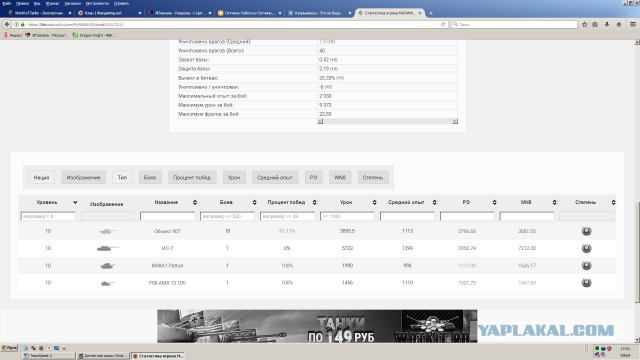Click the browser Back arrow button
The image size is (640, 360).
[7, 24]
